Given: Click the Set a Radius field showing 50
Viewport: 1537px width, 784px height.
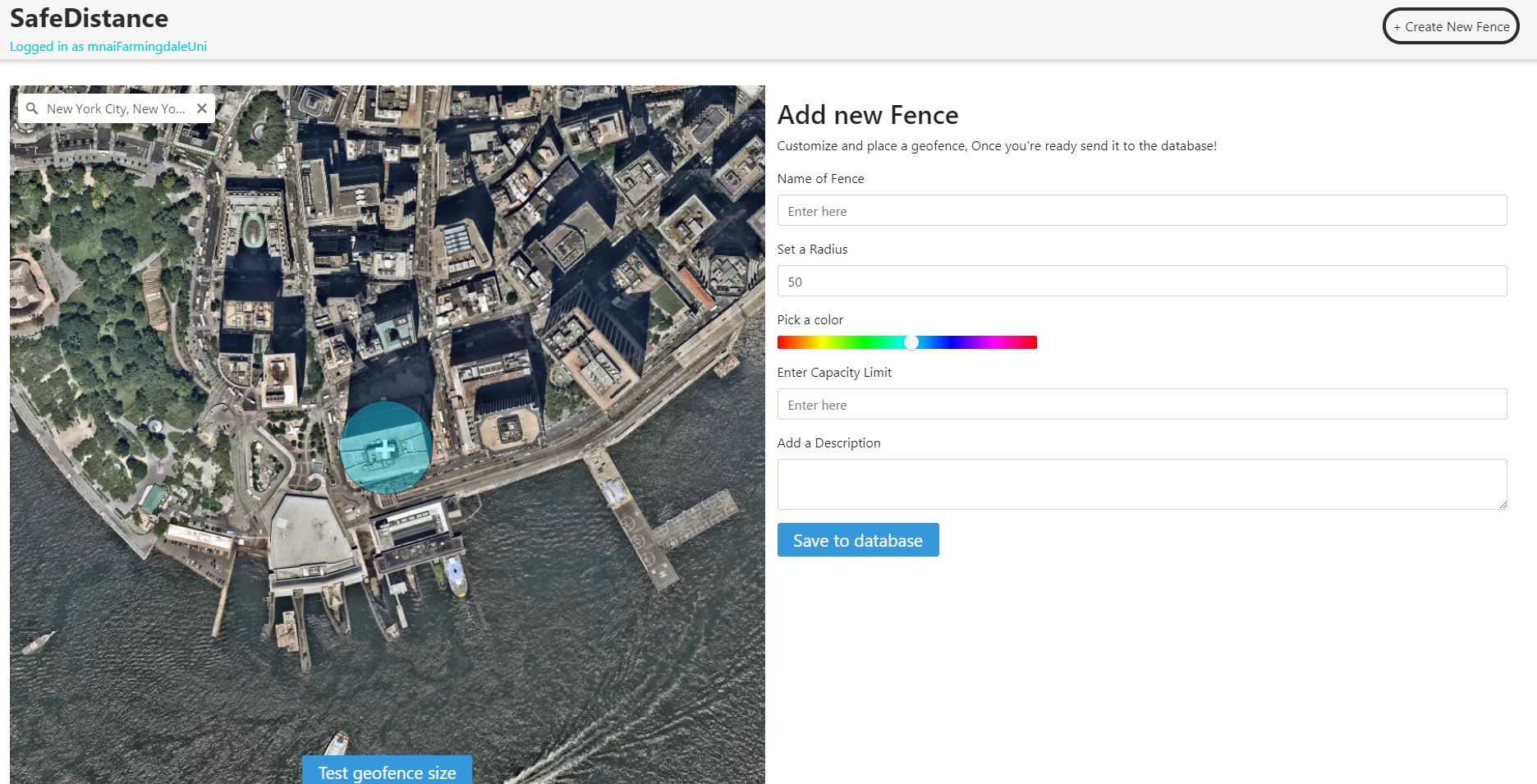Looking at the screenshot, I should 1141,281.
